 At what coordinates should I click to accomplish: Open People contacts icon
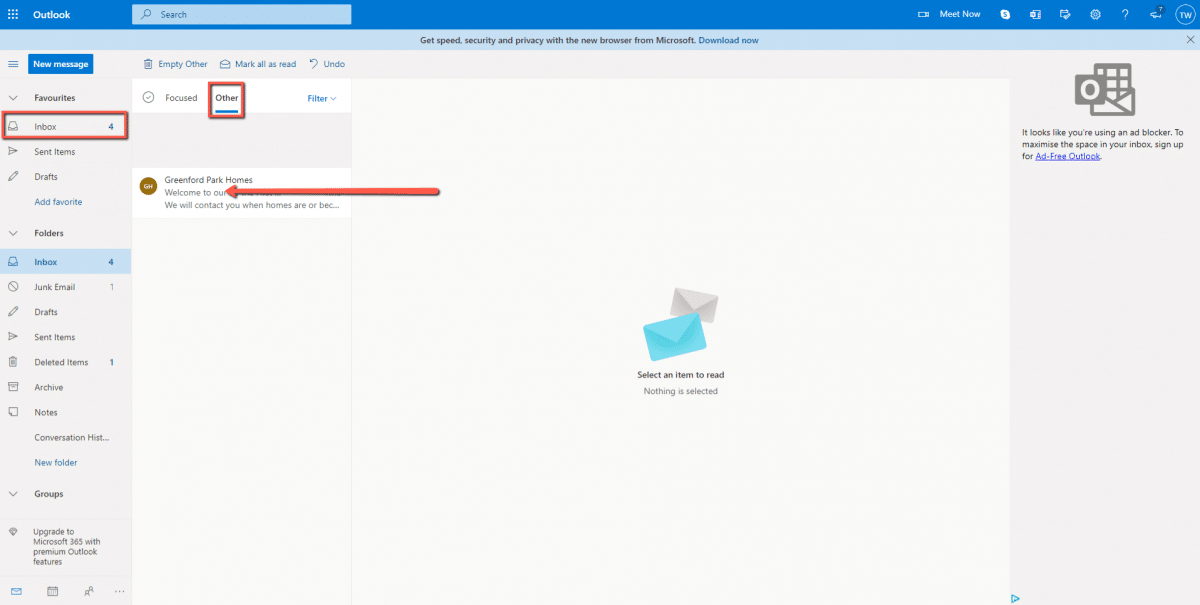(x=89, y=591)
